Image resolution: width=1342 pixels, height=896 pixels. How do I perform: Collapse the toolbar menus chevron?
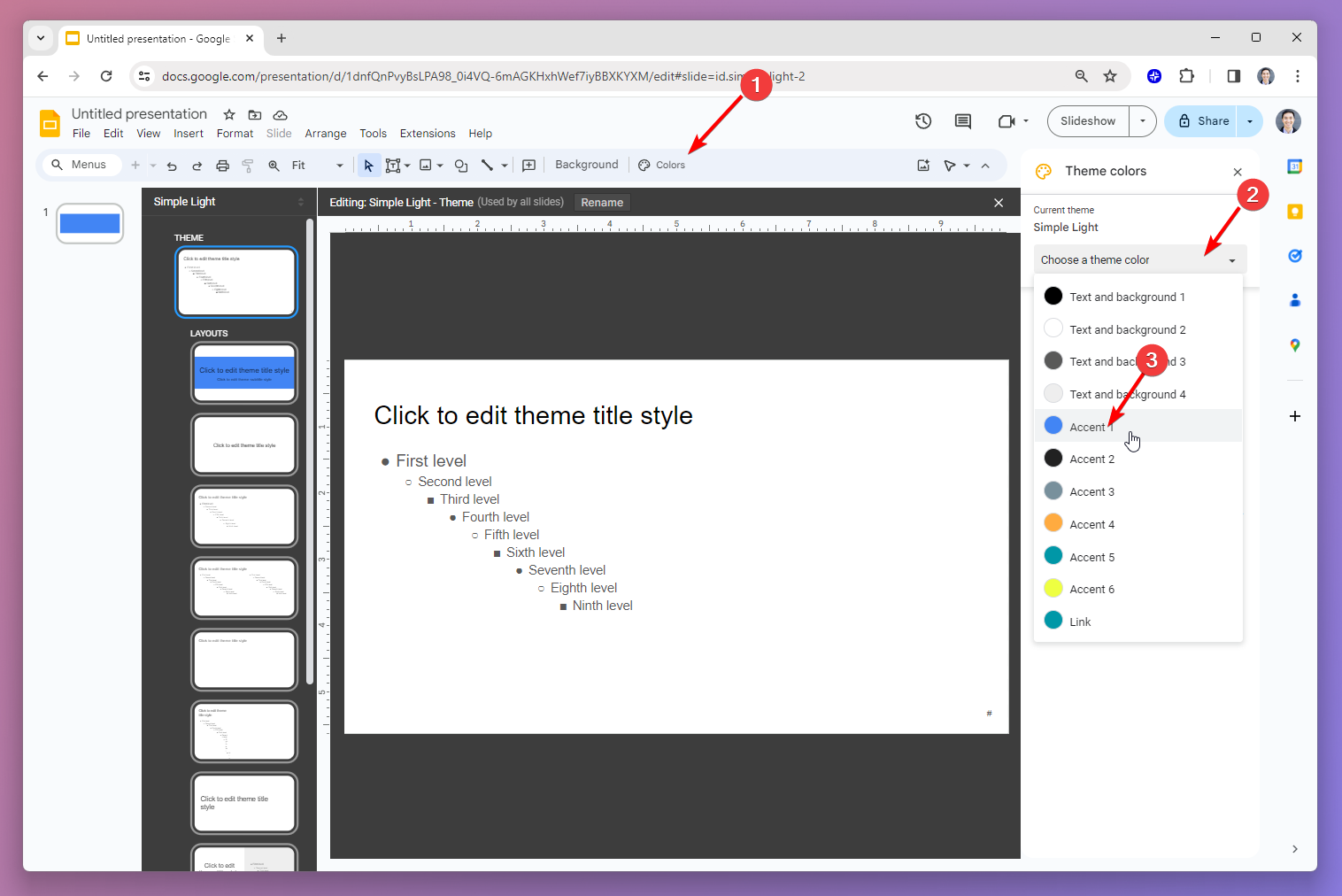985,166
